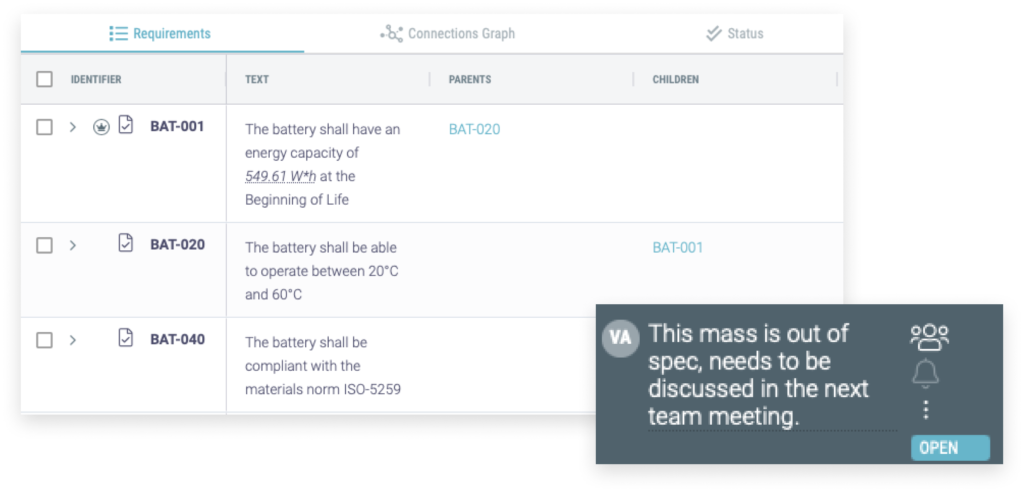Expand the BAT-040 row chevron

click(73, 340)
